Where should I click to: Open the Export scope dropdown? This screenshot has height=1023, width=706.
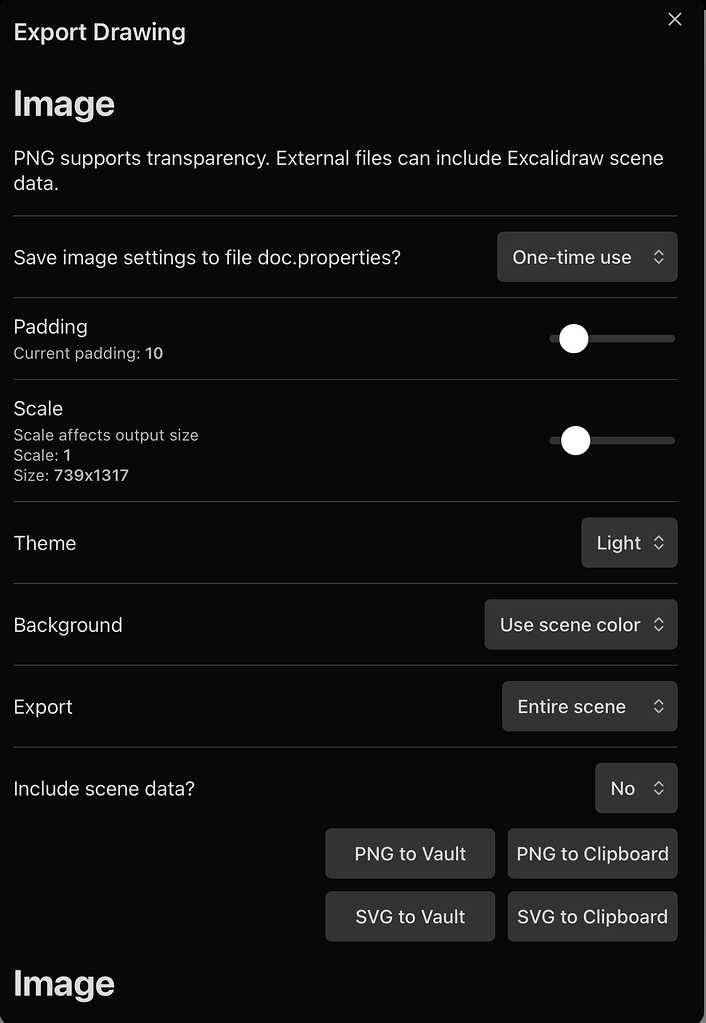point(590,706)
